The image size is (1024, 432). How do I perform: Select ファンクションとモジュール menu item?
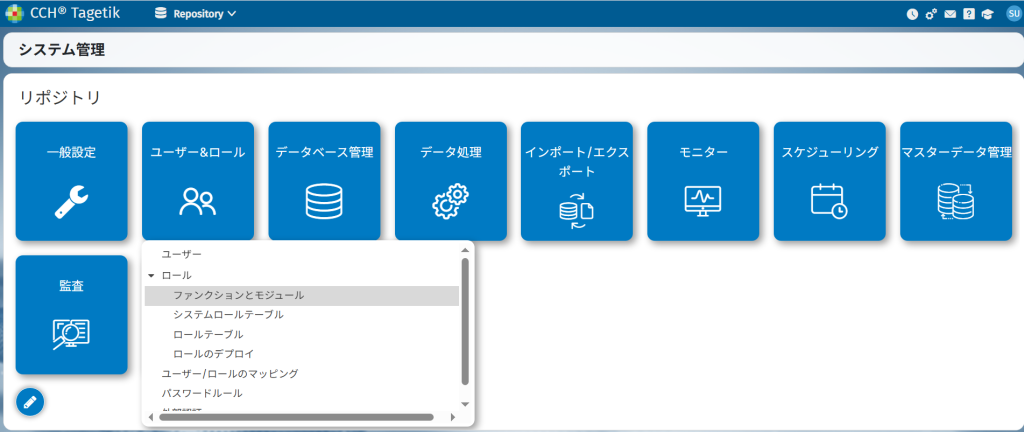coord(238,295)
